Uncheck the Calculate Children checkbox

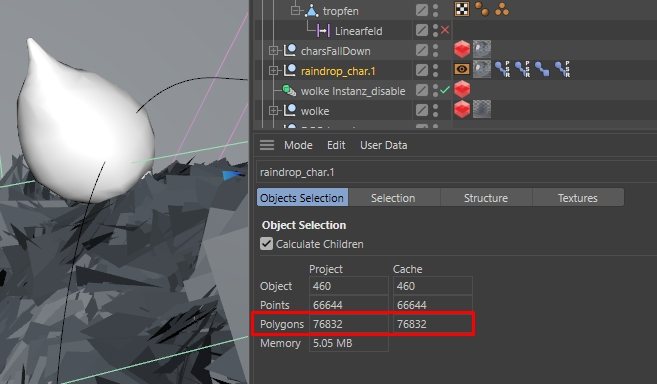pos(266,244)
